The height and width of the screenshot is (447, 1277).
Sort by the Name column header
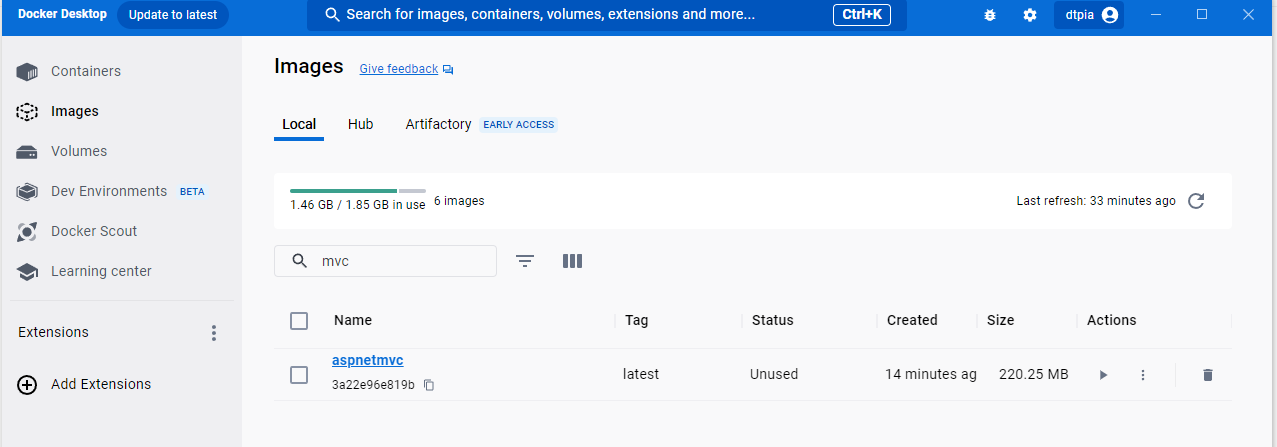tap(353, 320)
